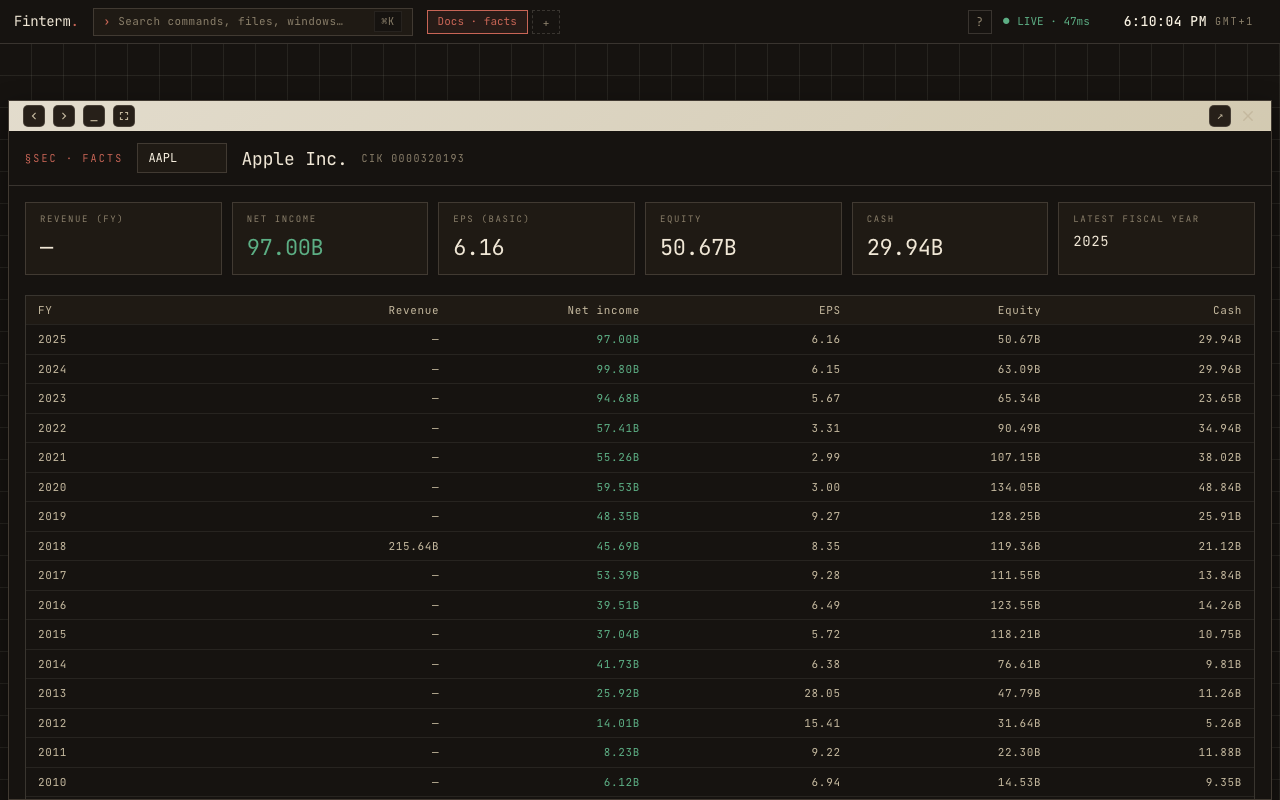Click net income 99.80B for 2024
This screenshot has height=800, width=1280.
(618, 370)
